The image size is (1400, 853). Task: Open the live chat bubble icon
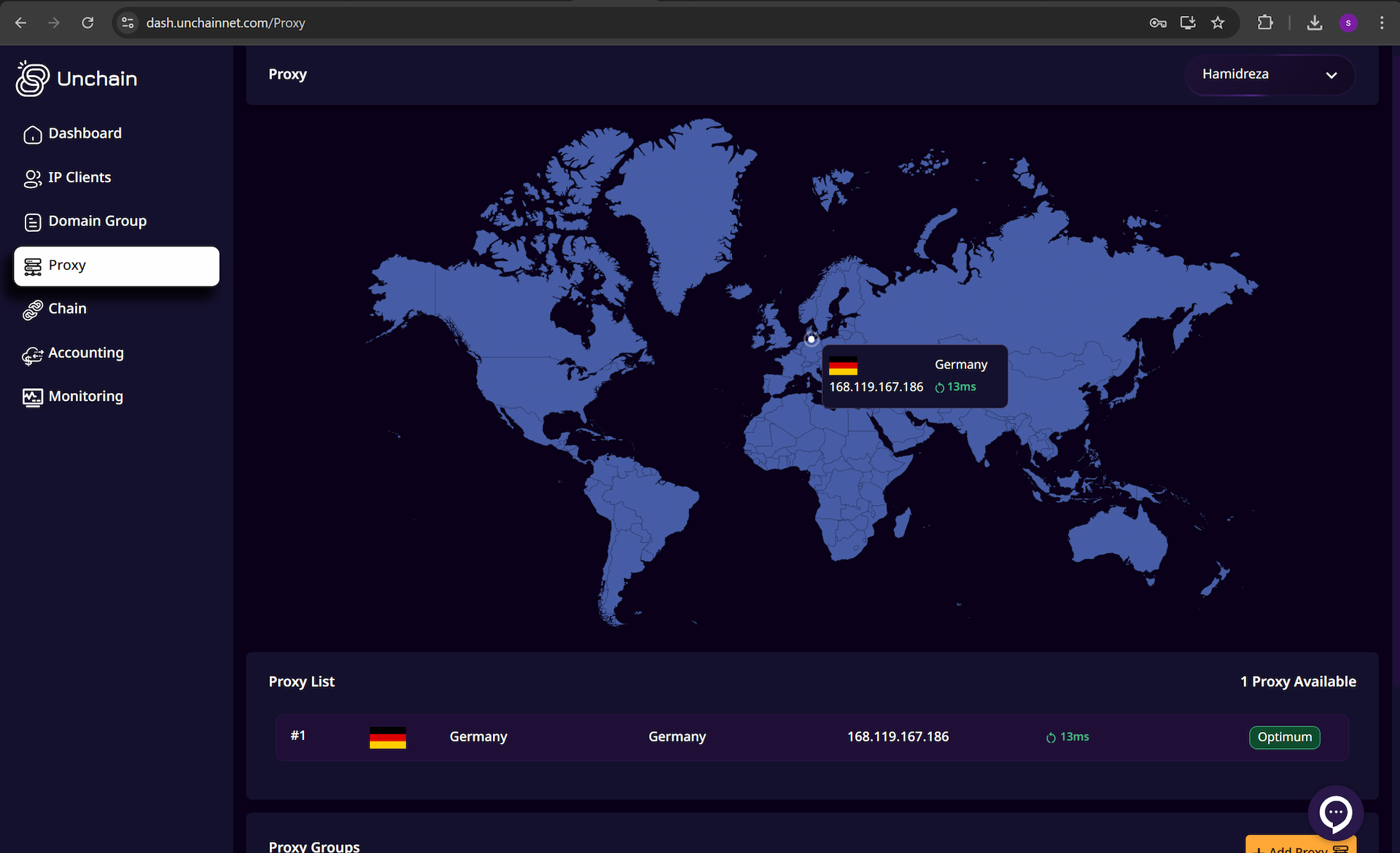point(1335,812)
